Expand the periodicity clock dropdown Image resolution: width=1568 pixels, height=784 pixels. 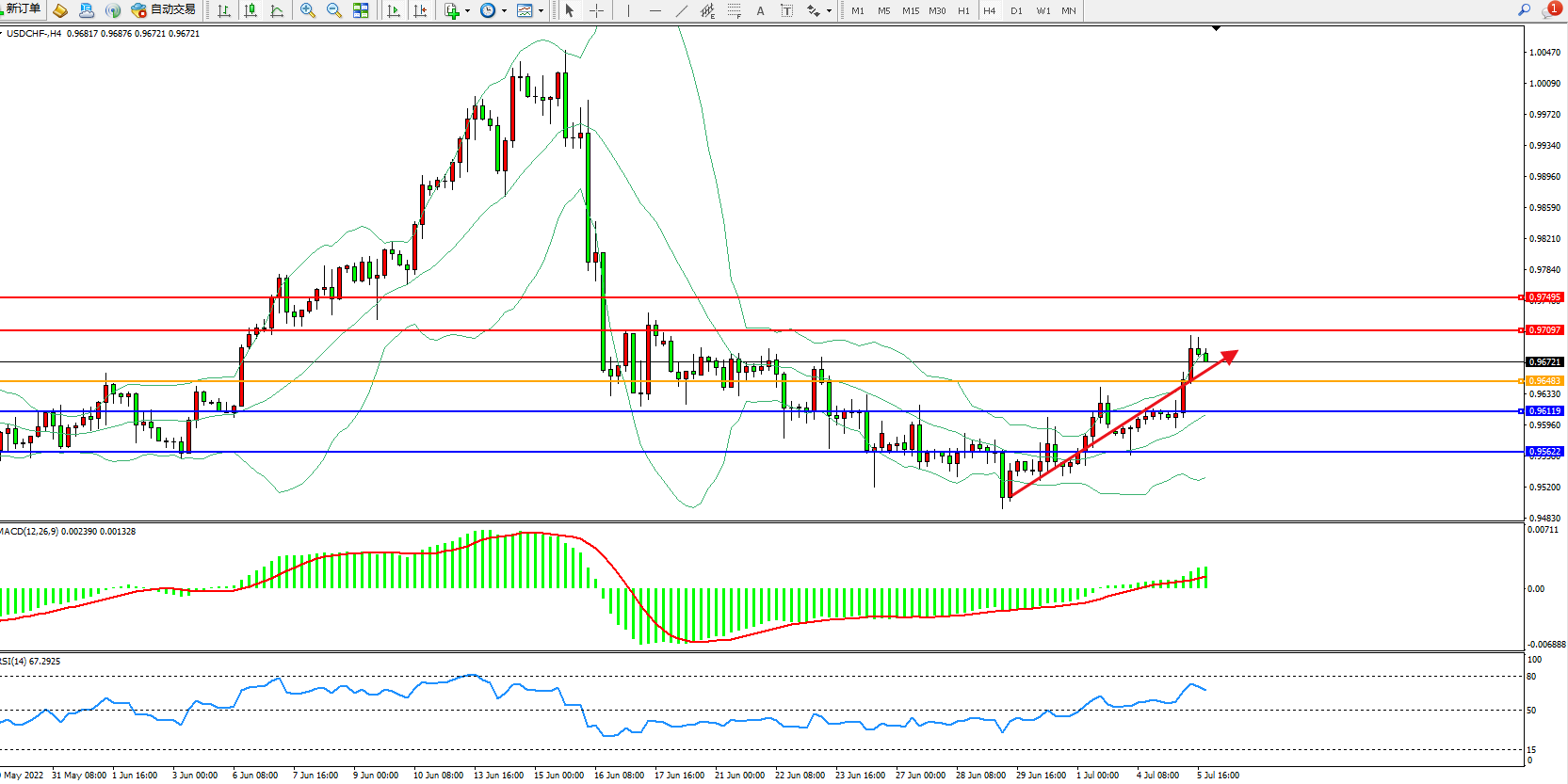pos(505,11)
